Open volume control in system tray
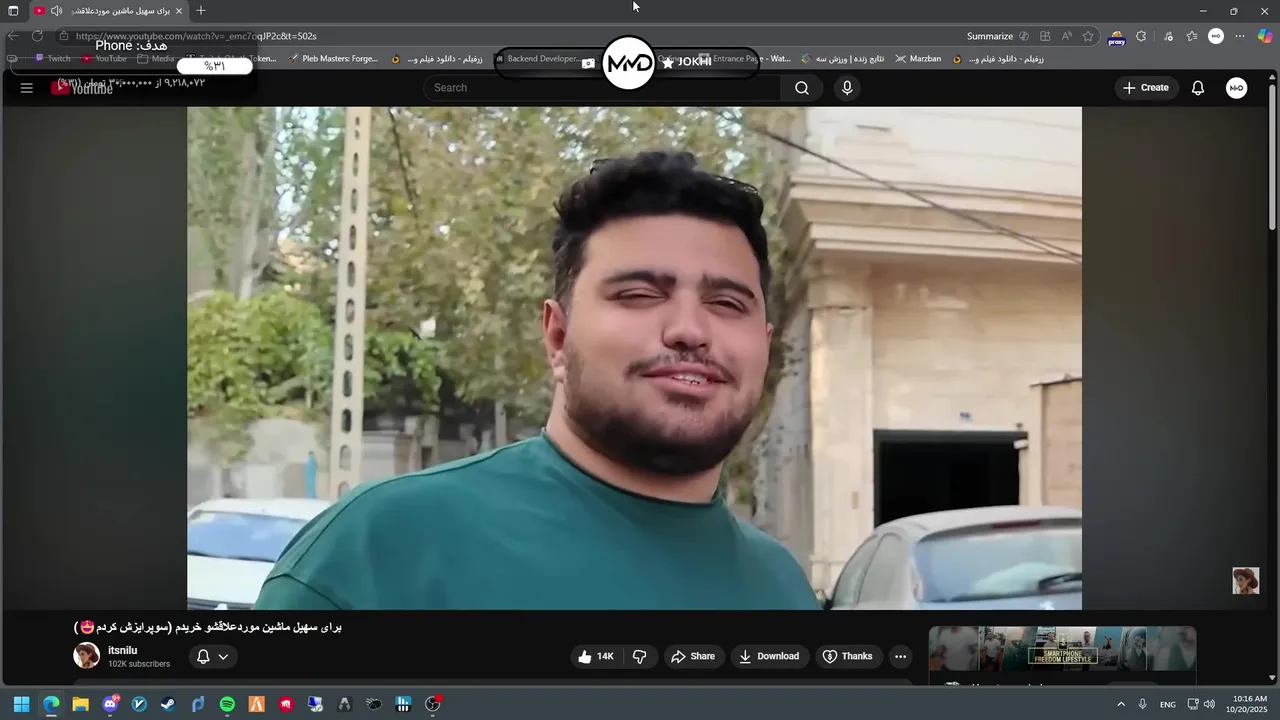Viewport: 1280px width, 720px height. pyautogui.click(x=1209, y=704)
